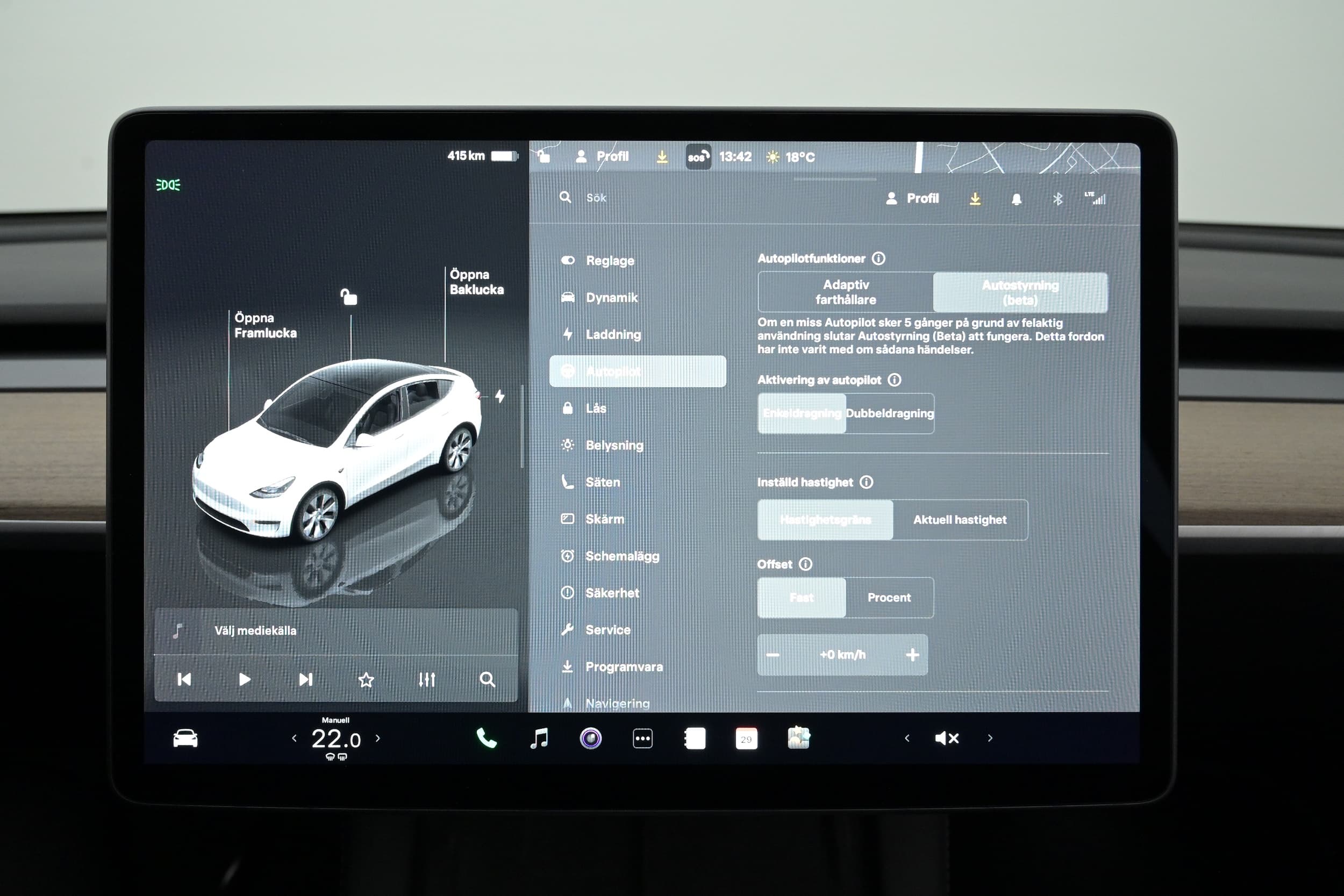
Task: Open the white notes app icon
Action: (694, 739)
